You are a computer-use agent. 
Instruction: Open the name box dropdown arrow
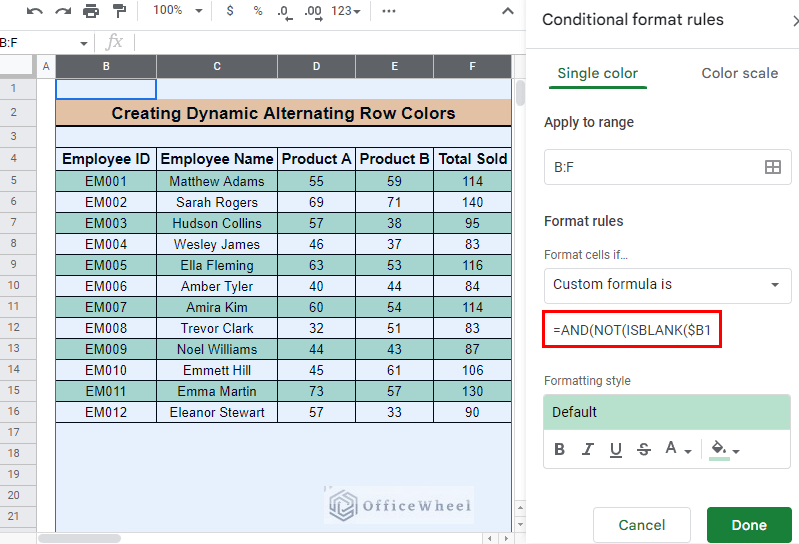84,44
